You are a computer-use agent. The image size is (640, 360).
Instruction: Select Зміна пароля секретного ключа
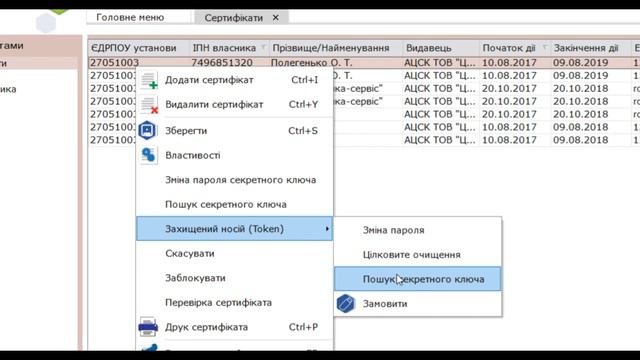(x=234, y=180)
